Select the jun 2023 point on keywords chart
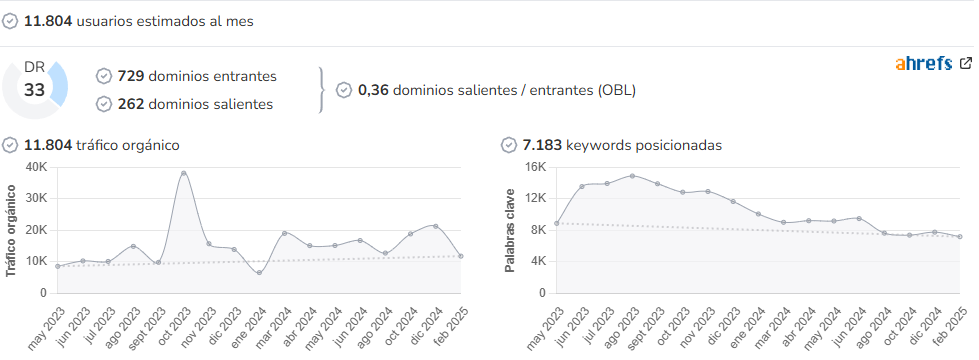Image resolution: width=979 pixels, height=360 pixels. [582, 186]
